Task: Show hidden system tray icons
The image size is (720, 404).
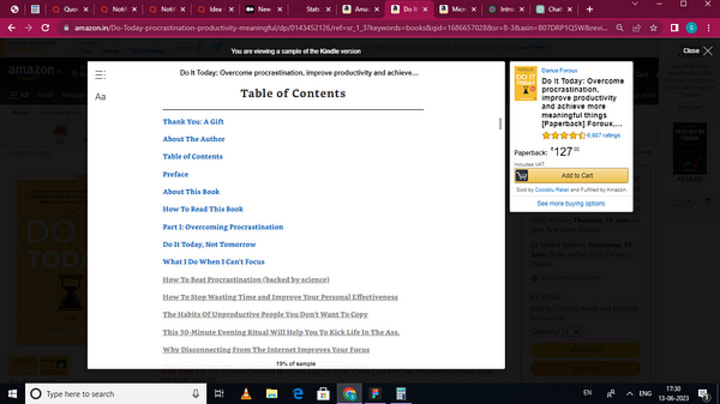Action: point(630,394)
